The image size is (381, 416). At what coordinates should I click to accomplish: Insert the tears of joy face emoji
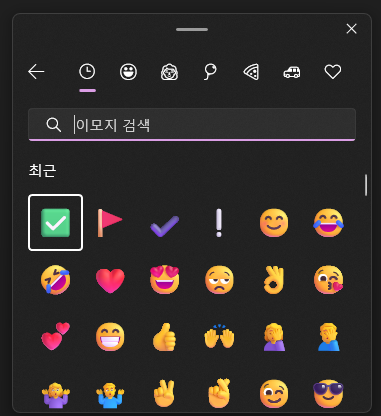[x=328, y=223]
